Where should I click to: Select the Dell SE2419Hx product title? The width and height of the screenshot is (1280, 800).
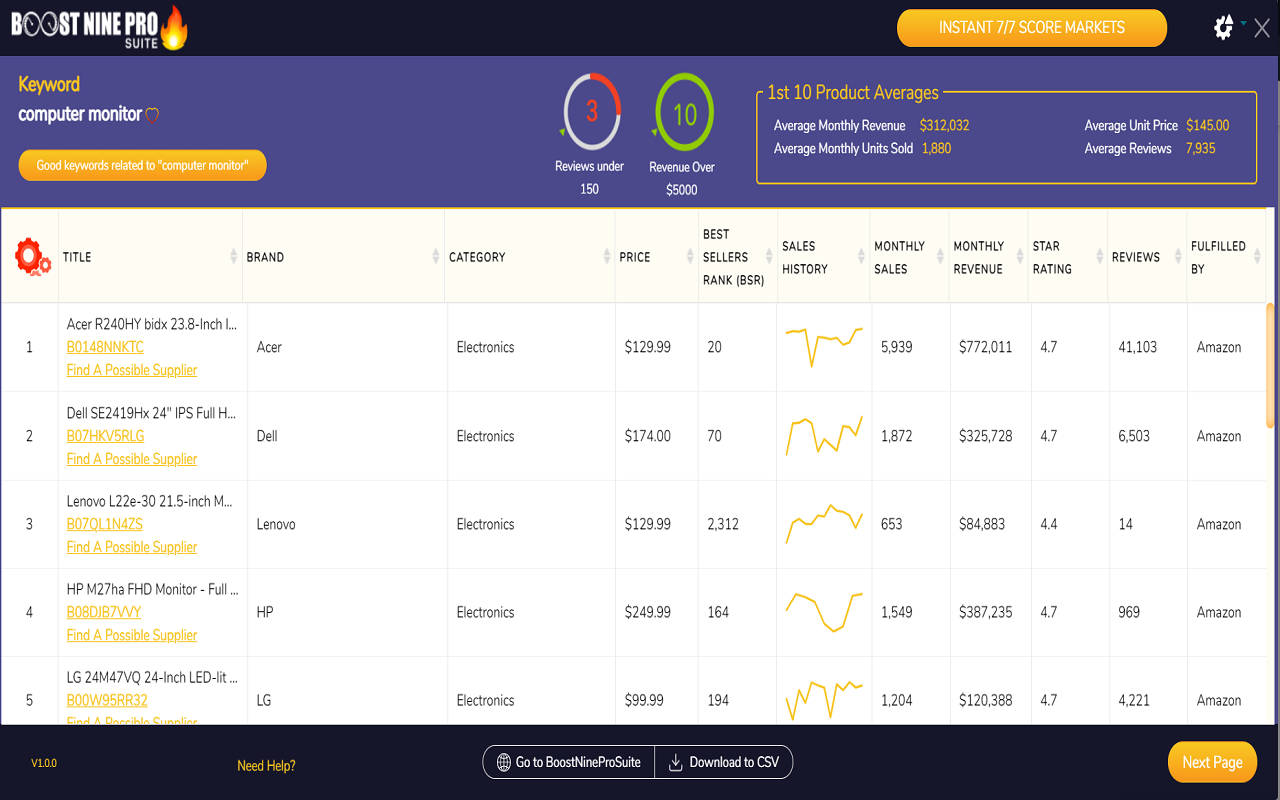152,413
